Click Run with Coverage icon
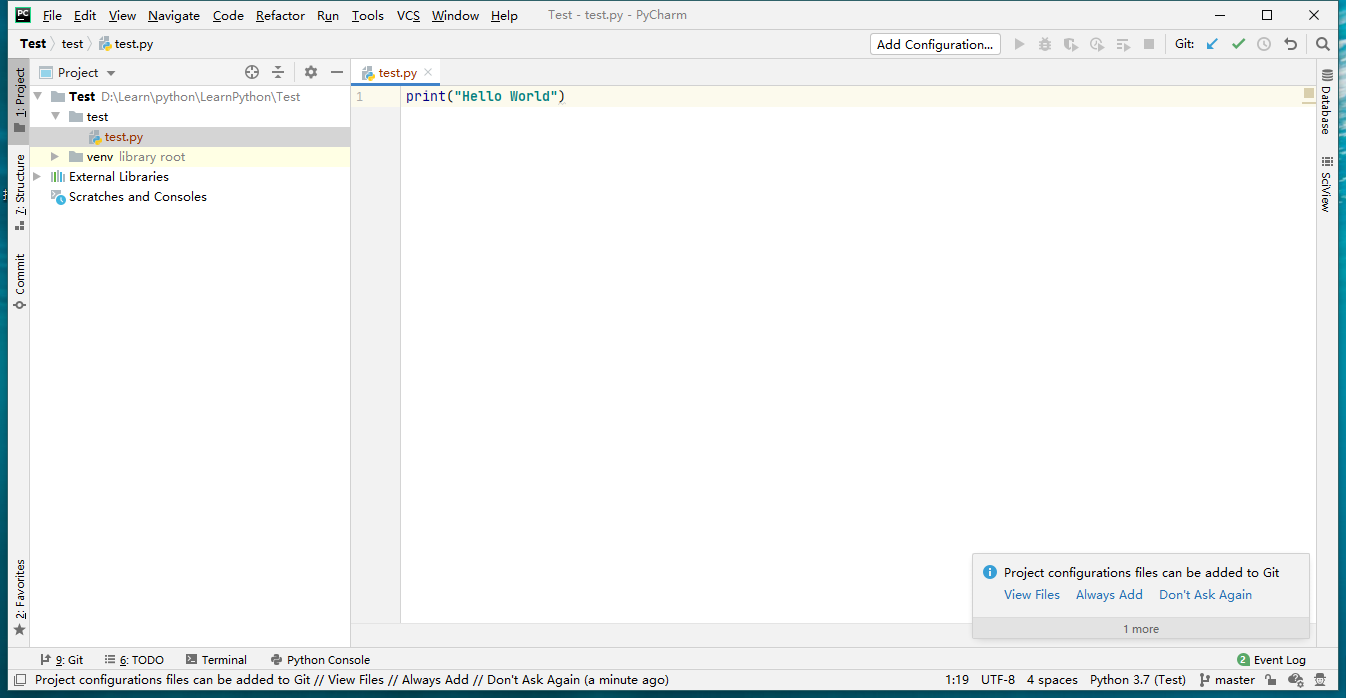 click(1071, 44)
